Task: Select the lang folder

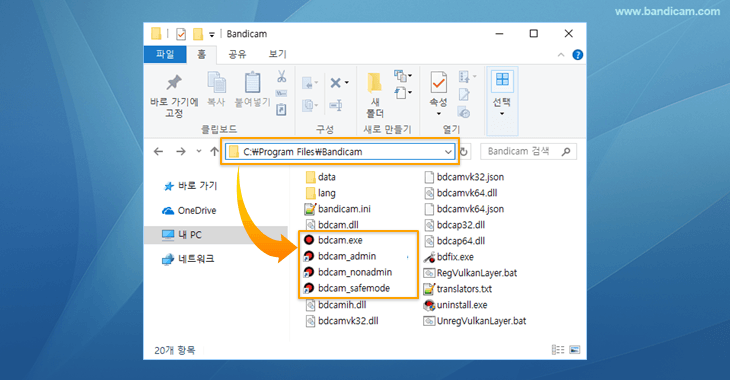Action: (321, 193)
